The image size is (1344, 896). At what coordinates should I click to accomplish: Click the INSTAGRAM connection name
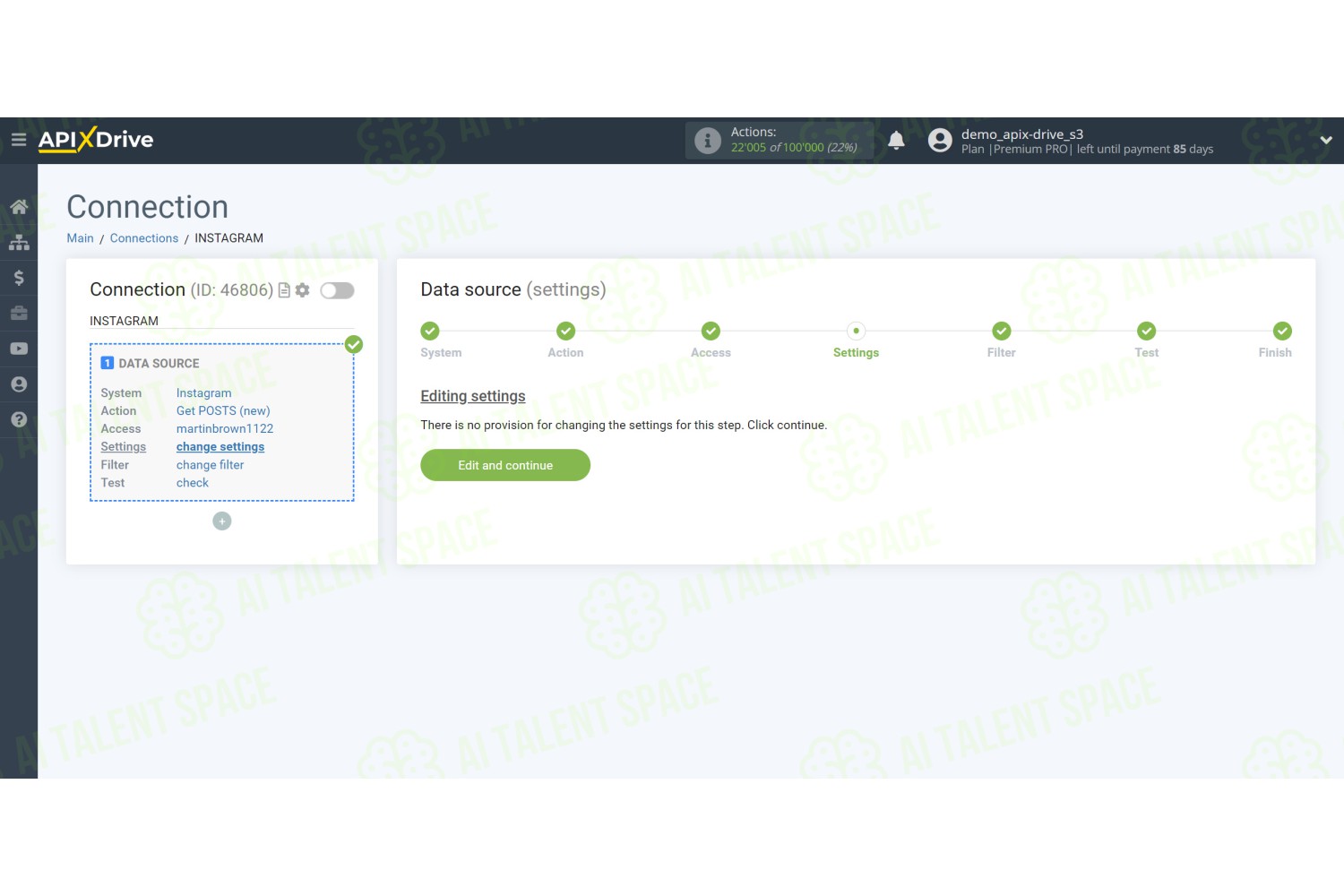pyautogui.click(x=125, y=321)
